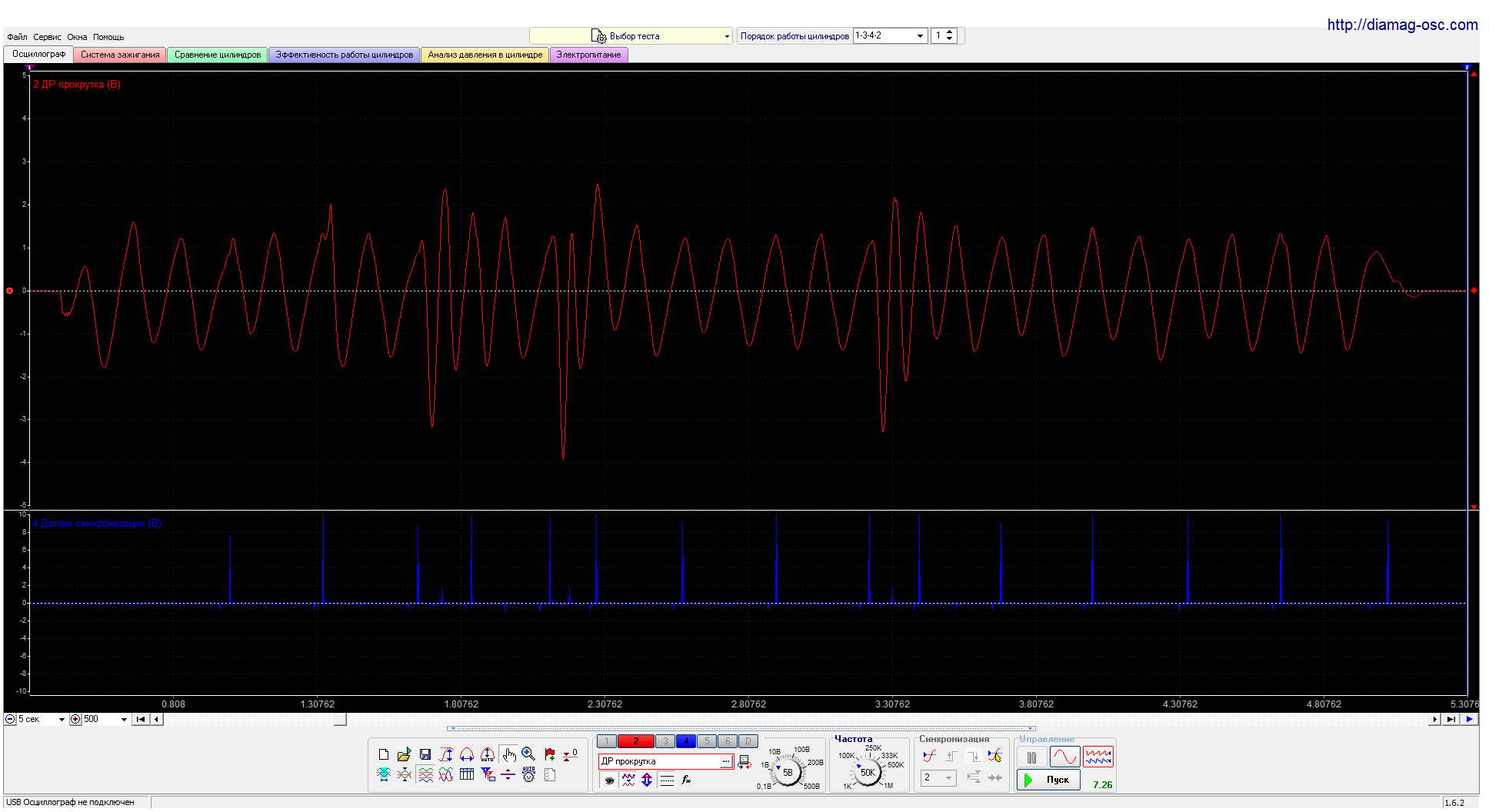The image size is (1489, 812).
Task: Increase cylinder number stepper up arrow
Action: tap(950, 32)
